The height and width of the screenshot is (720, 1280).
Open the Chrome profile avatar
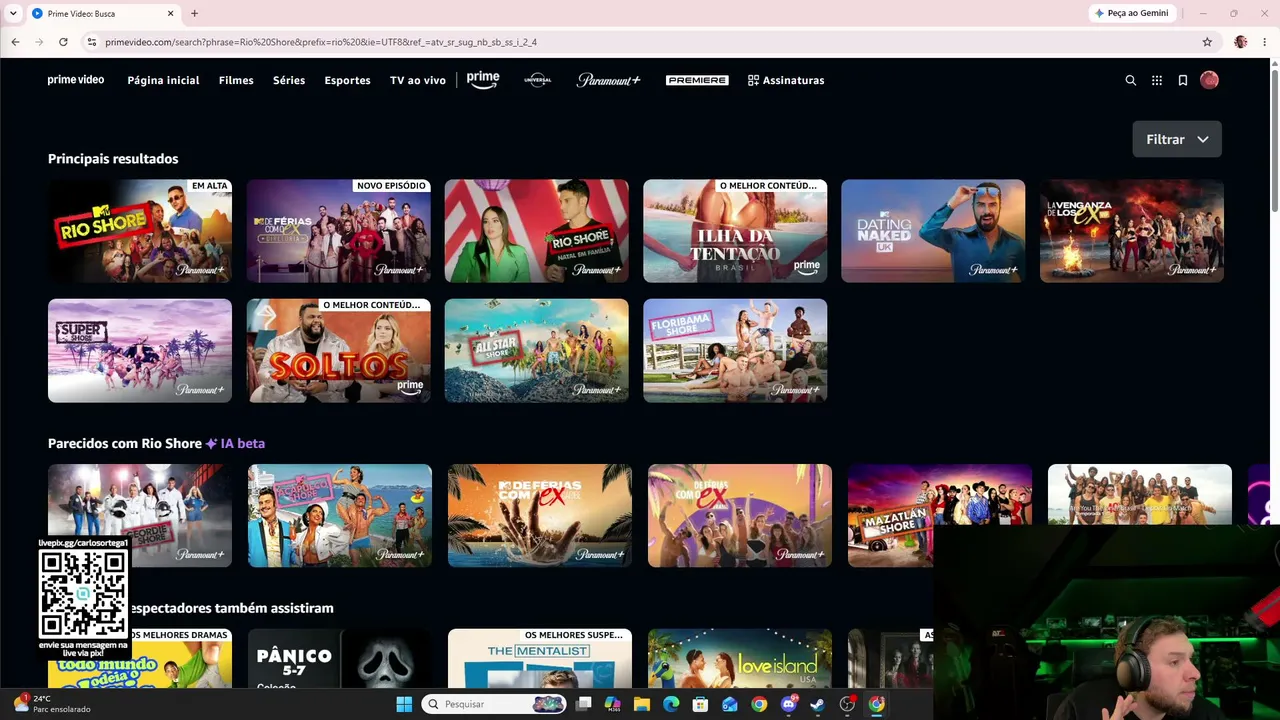(1241, 42)
